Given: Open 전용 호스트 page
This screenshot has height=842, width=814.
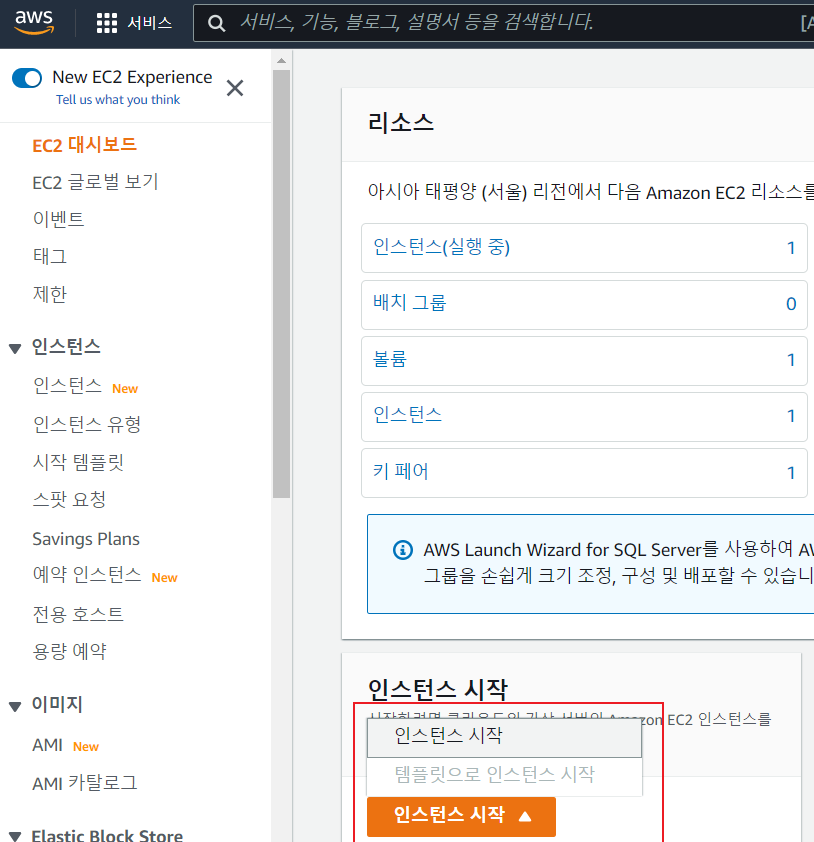Looking at the screenshot, I should tap(78, 614).
